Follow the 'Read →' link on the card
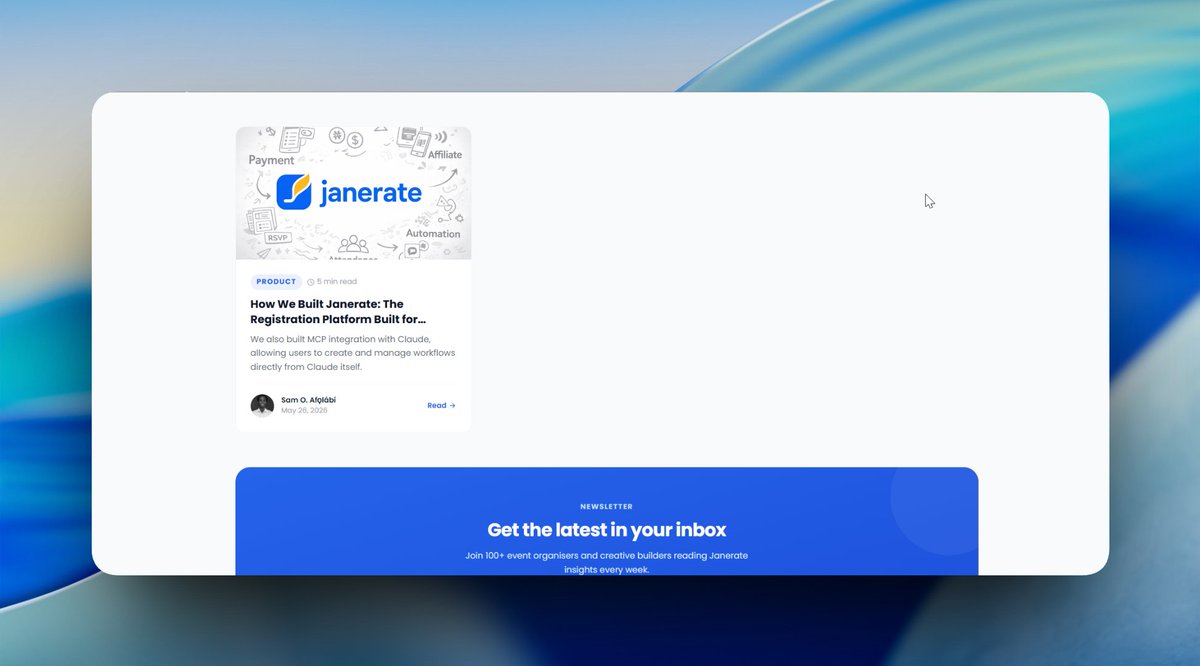Image resolution: width=1200 pixels, height=666 pixels. (x=441, y=405)
